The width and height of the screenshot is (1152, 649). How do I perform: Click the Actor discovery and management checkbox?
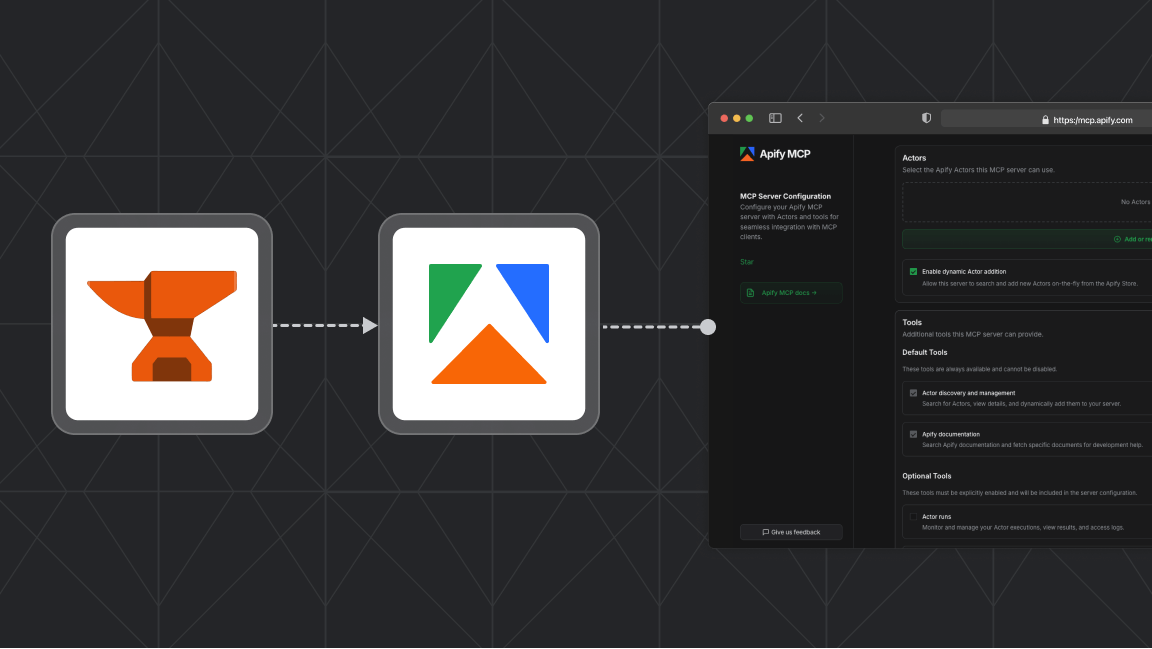tap(913, 392)
